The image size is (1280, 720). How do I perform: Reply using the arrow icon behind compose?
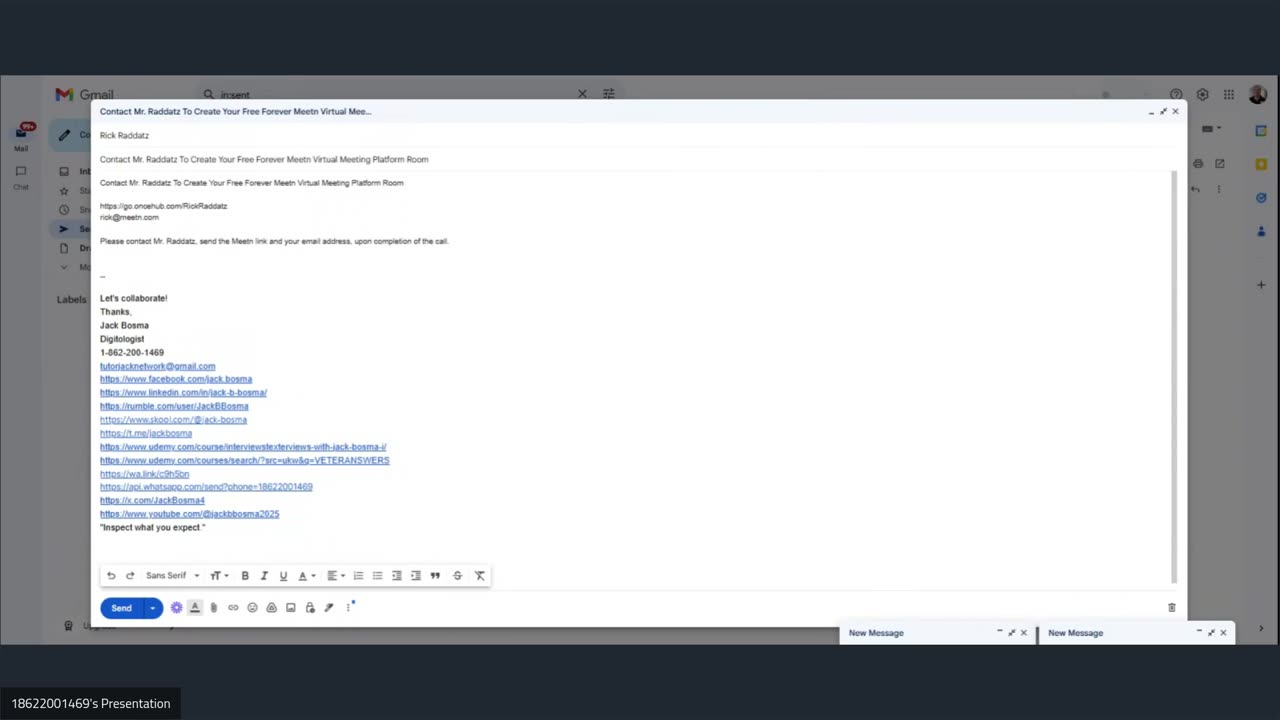1195,189
